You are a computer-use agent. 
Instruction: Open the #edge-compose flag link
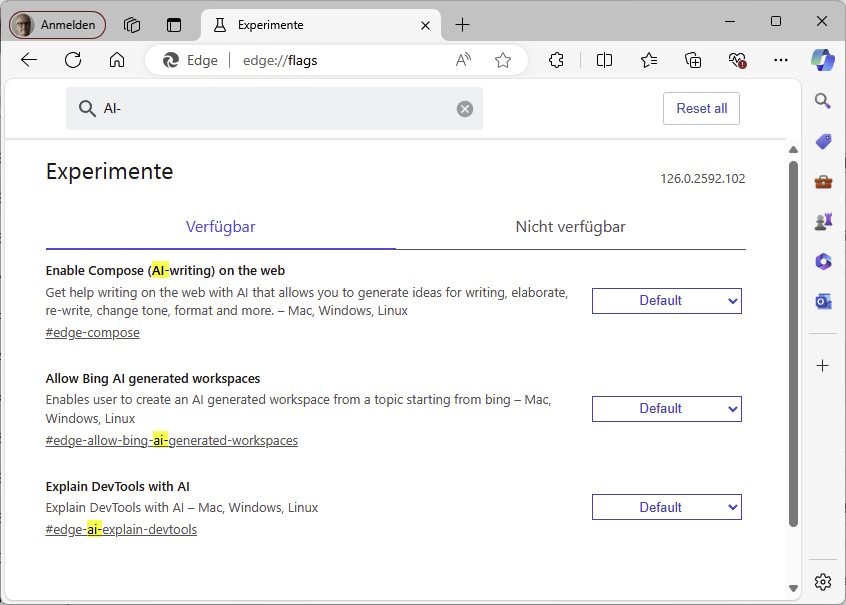coord(92,333)
